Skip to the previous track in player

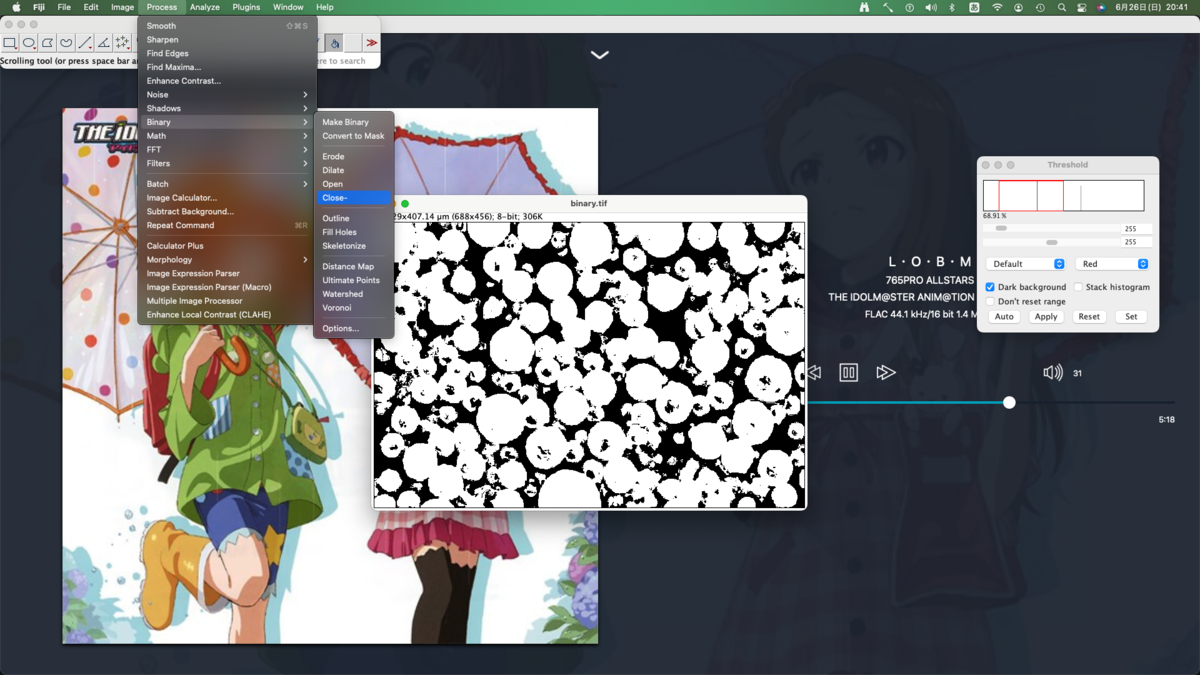pyautogui.click(x=814, y=373)
